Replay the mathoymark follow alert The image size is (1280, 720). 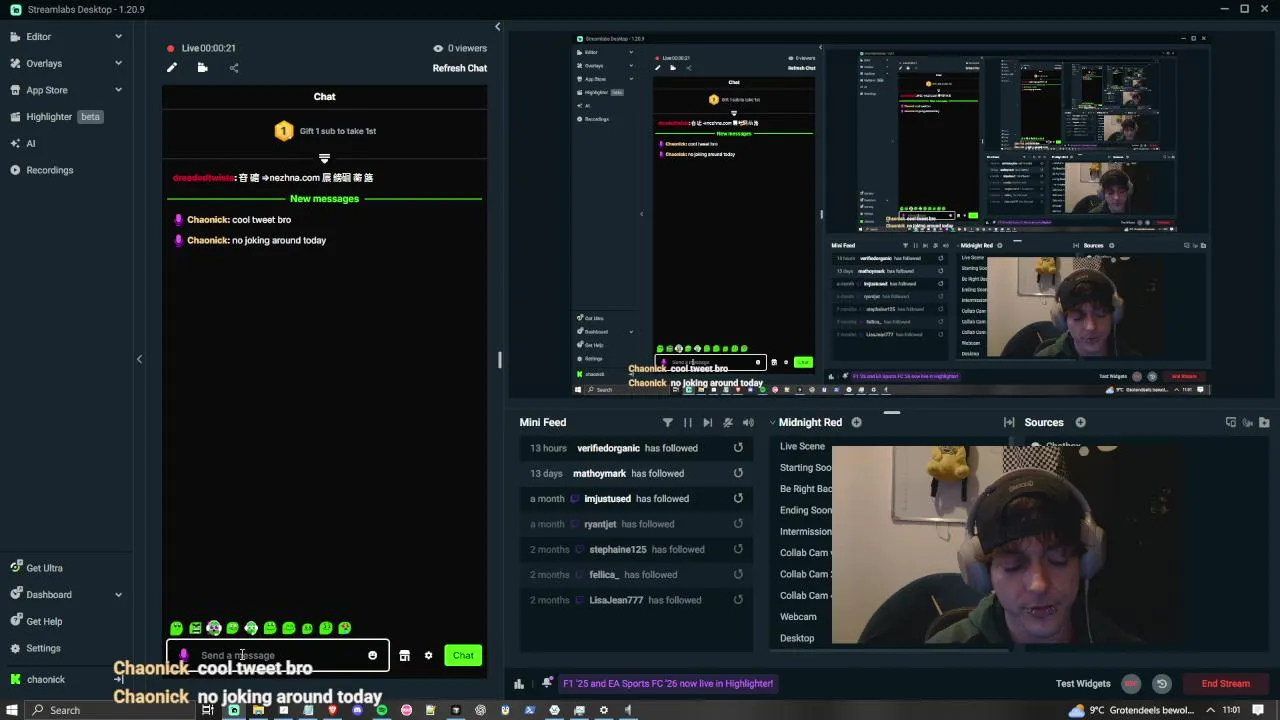(738, 473)
